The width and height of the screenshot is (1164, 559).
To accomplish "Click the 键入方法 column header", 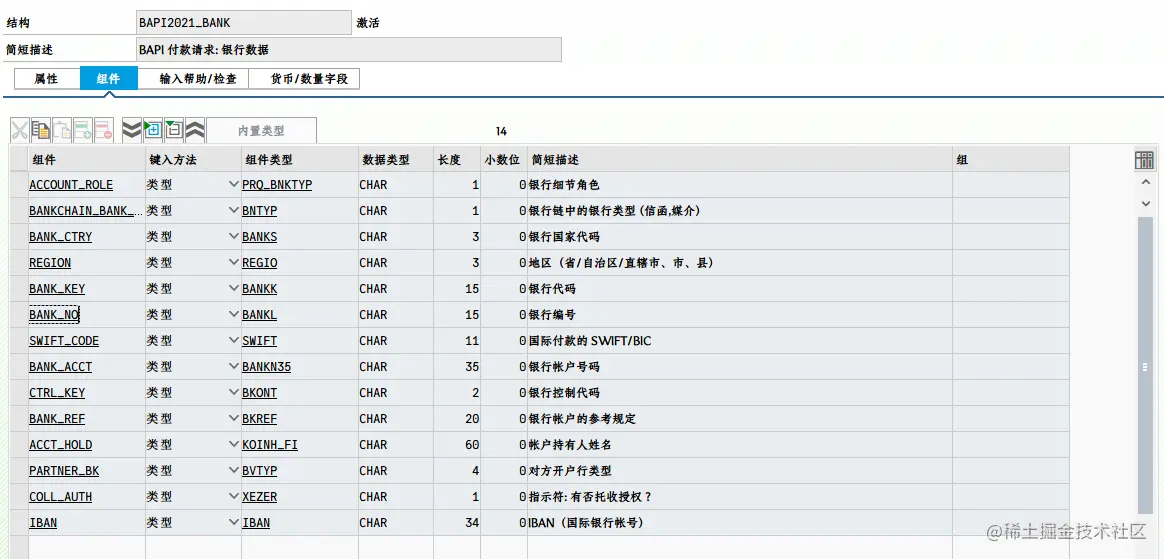I will [193, 160].
